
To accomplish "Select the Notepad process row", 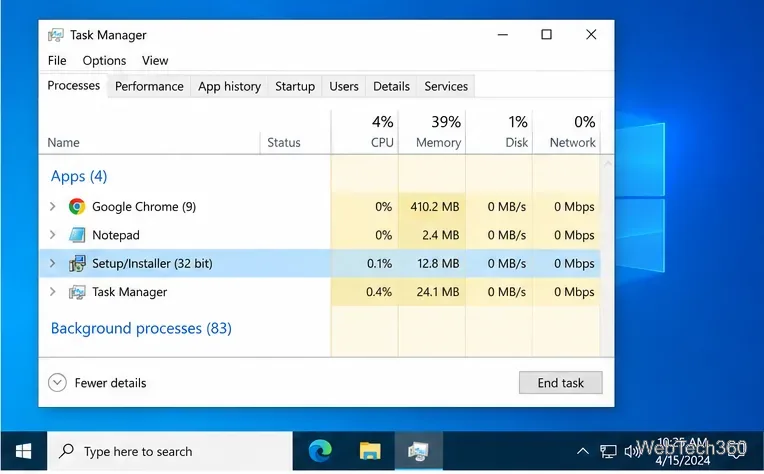I will [319, 235].
